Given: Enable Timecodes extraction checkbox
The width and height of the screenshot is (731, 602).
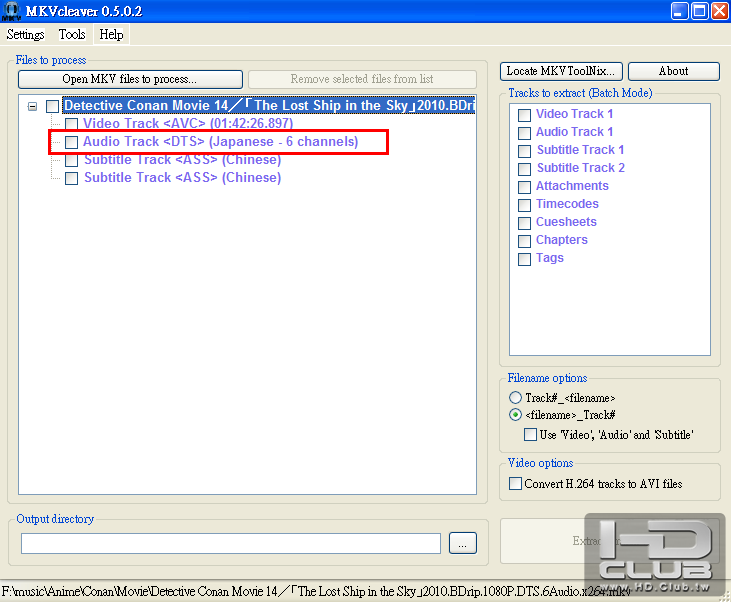Looking at the screenshot, I should click(x=524, y=205).
